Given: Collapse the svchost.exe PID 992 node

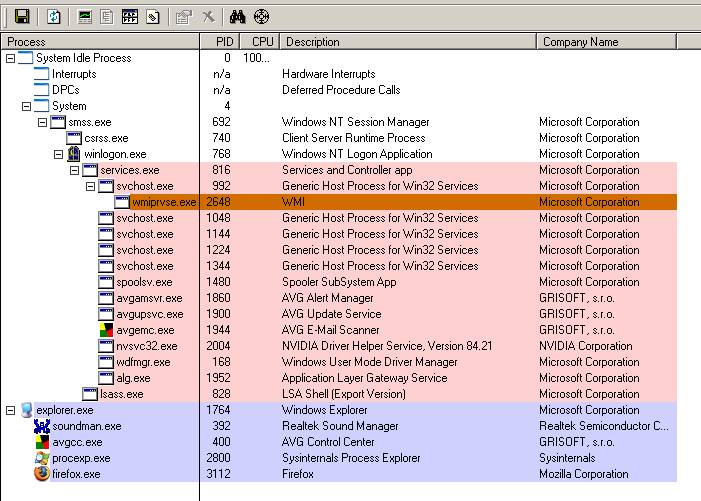Looking at the screenshot, I should [90, 186].
